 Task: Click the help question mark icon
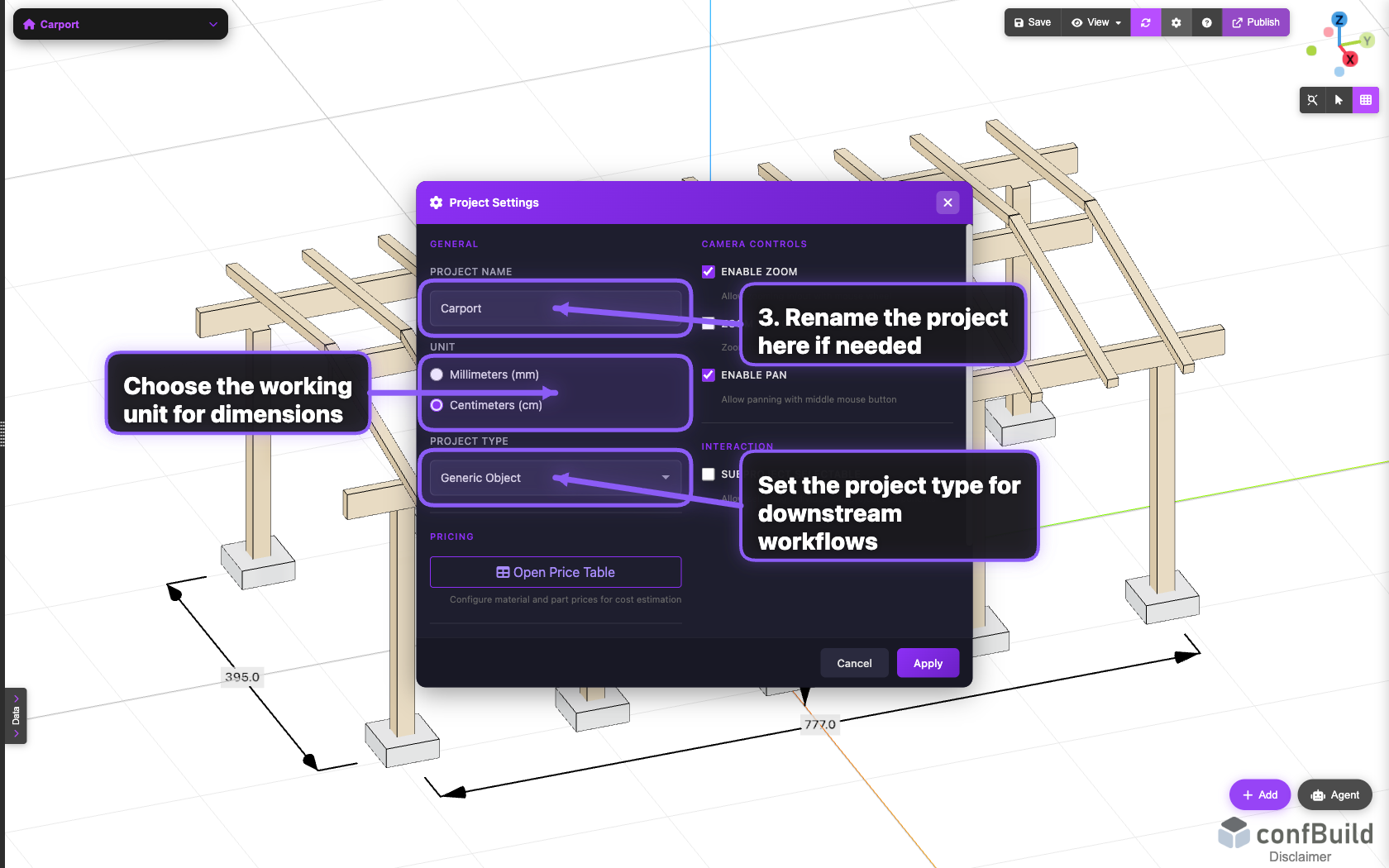pos(1206,22)
